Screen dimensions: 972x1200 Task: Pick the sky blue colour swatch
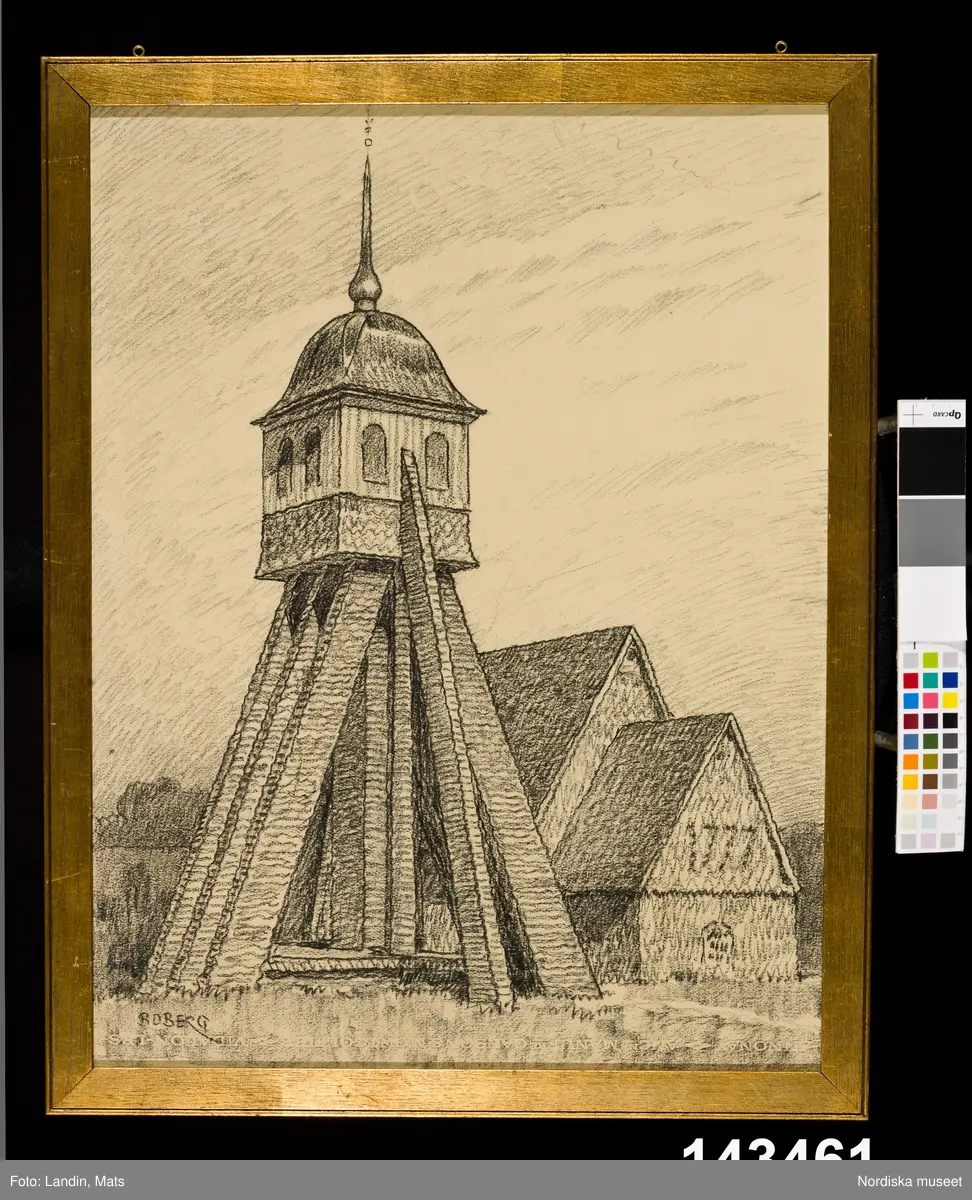coord(911,700)
